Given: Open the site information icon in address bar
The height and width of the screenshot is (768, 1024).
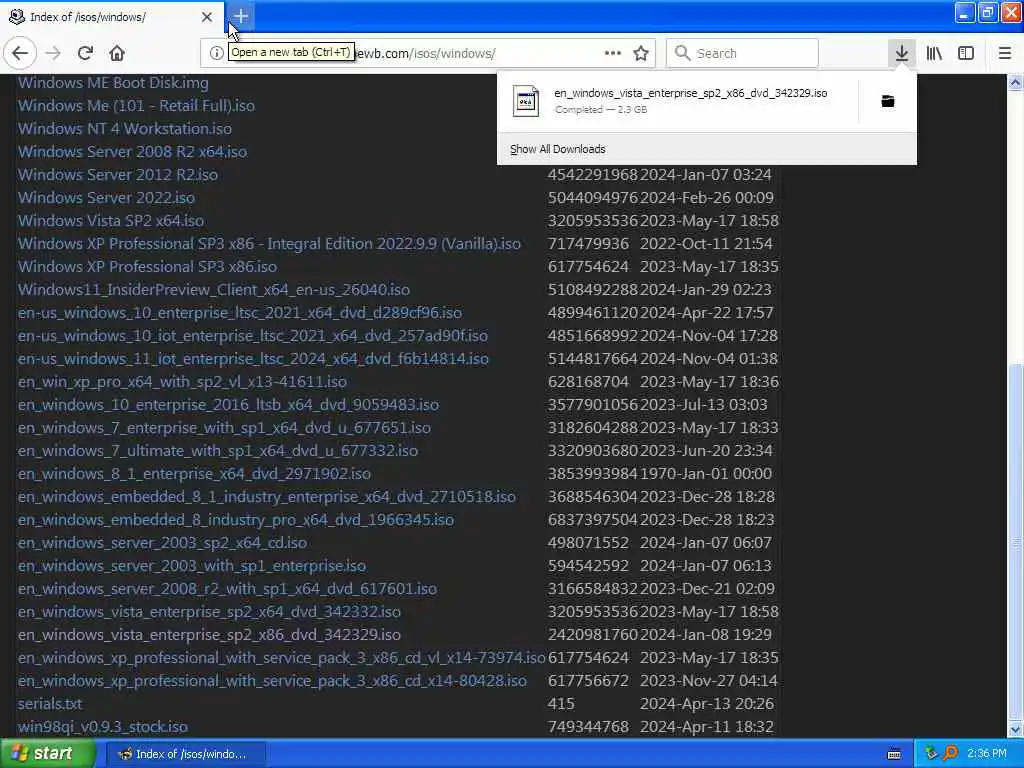Looking at the screenshot, I should 216,53.
